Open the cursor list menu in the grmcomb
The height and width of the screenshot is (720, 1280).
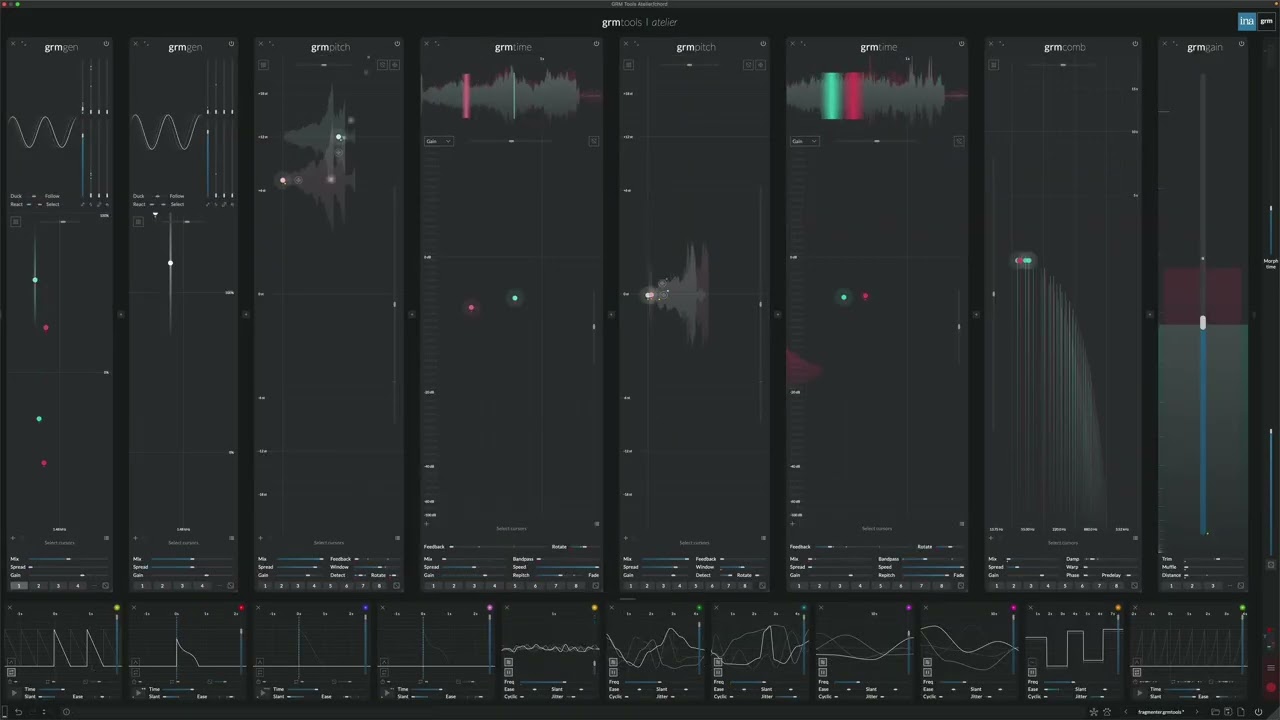pyautogui.click(x=1135, y=538)
